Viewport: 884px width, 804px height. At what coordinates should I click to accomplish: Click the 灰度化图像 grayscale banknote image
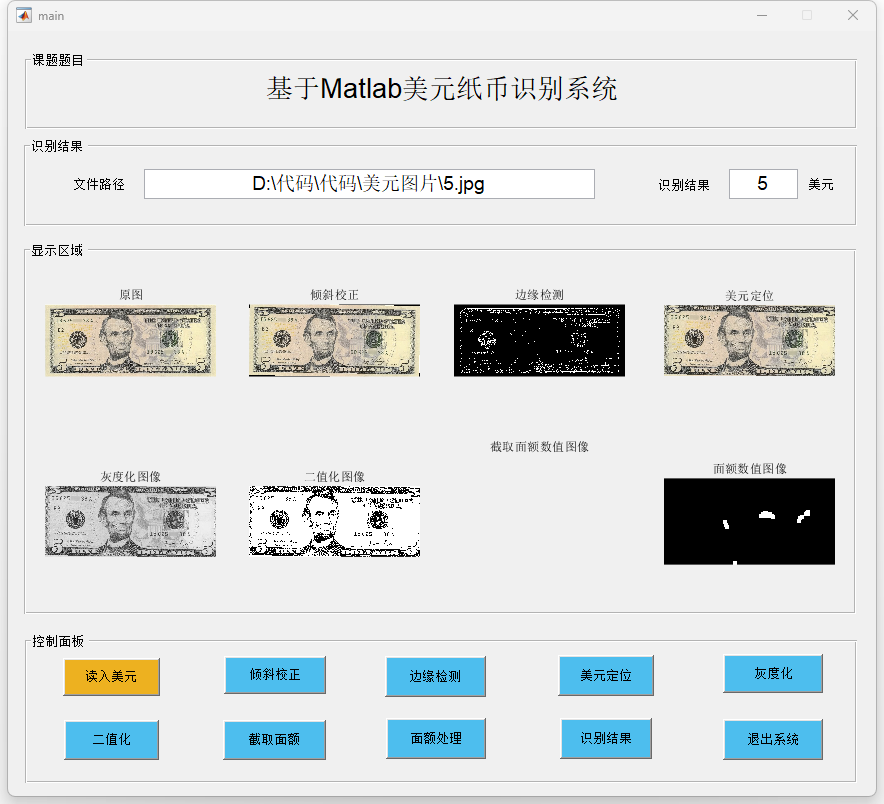(x=130, y=522)
